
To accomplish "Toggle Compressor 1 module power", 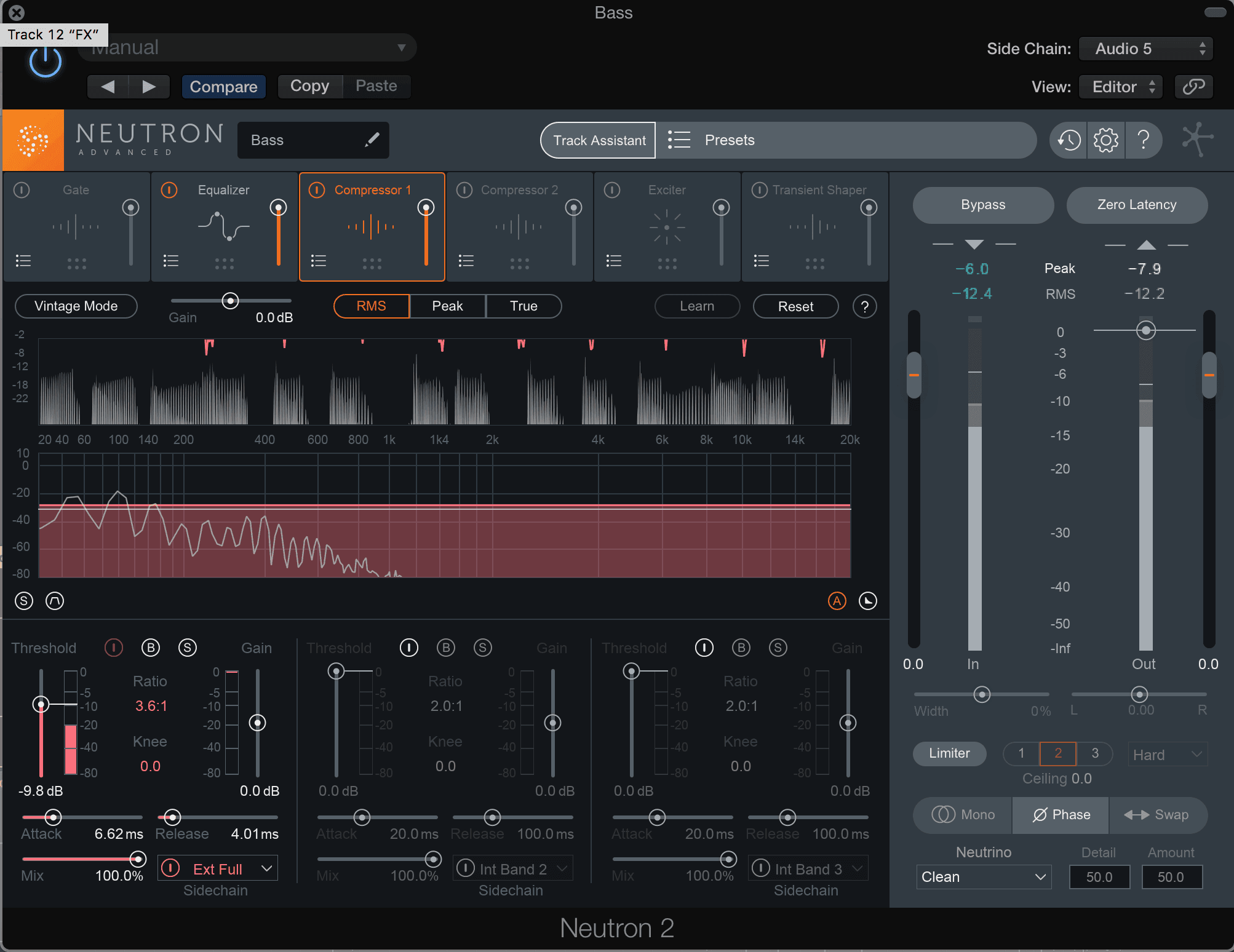I will pos(317,190).
